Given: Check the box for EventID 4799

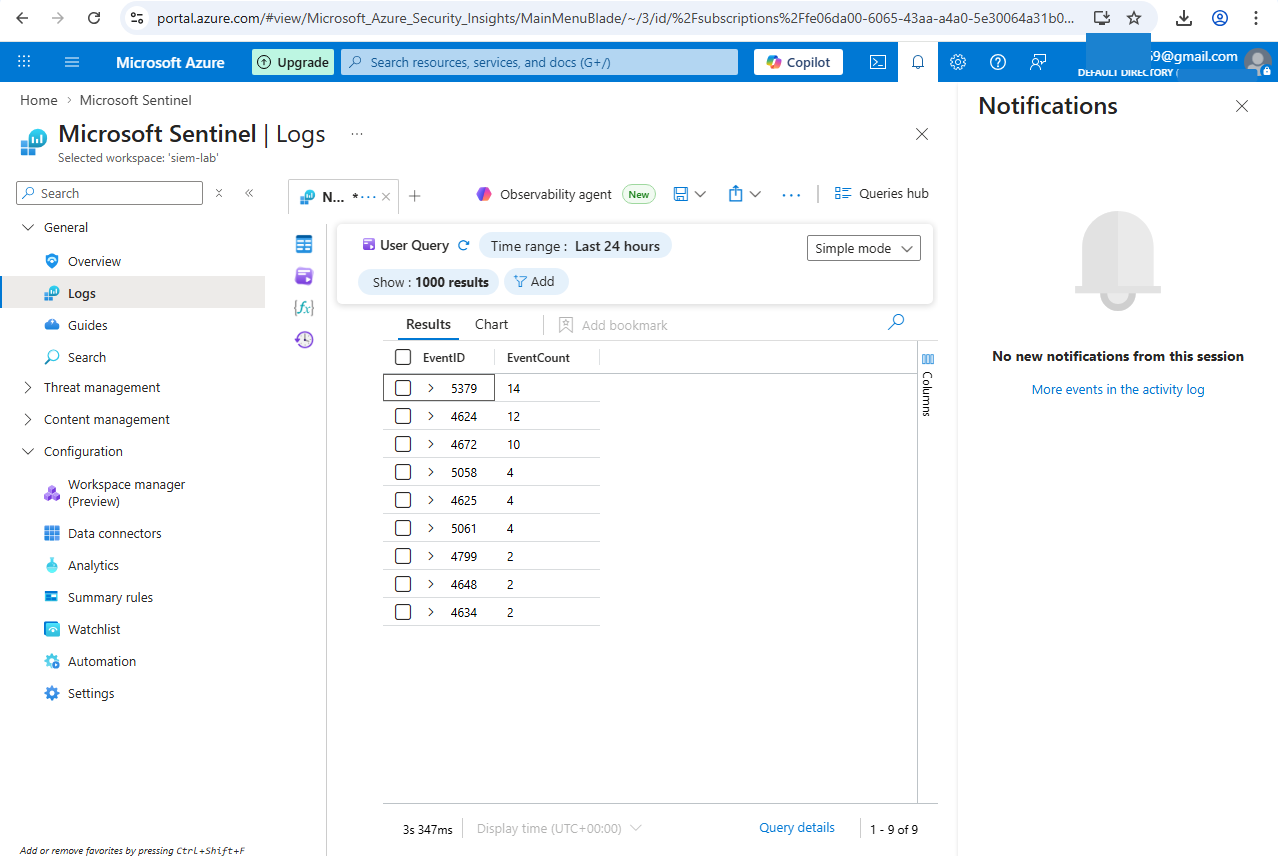Looking at the screenshot, I should (x=403, y=556).
